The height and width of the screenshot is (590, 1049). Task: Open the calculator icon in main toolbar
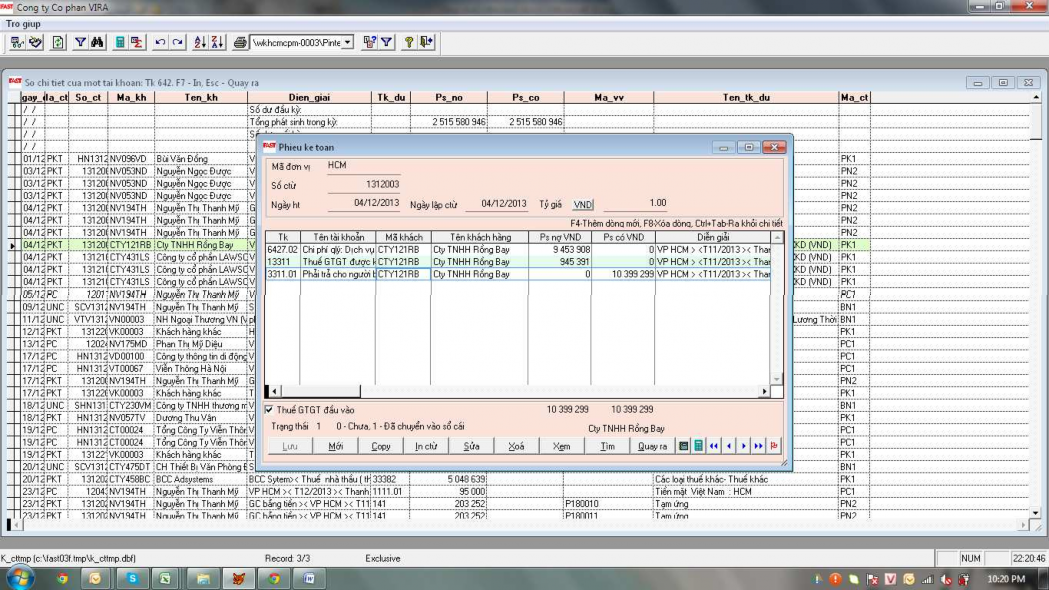(120, 42)
